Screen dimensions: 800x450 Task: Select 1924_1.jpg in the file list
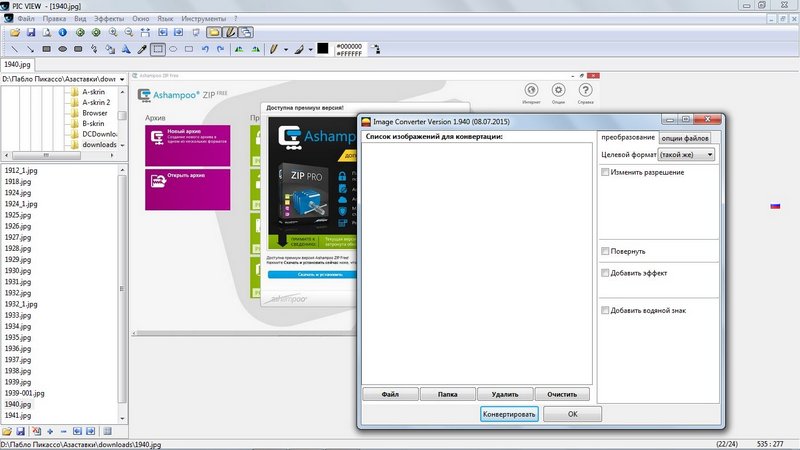21,204
